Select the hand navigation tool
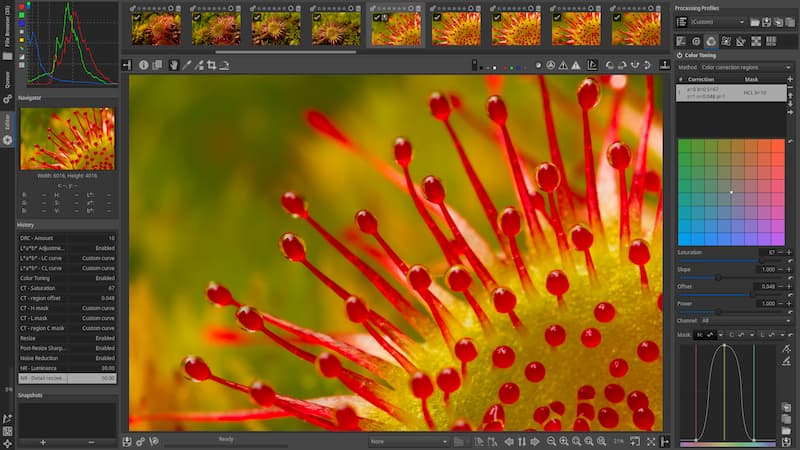 (x=172, y=65)
